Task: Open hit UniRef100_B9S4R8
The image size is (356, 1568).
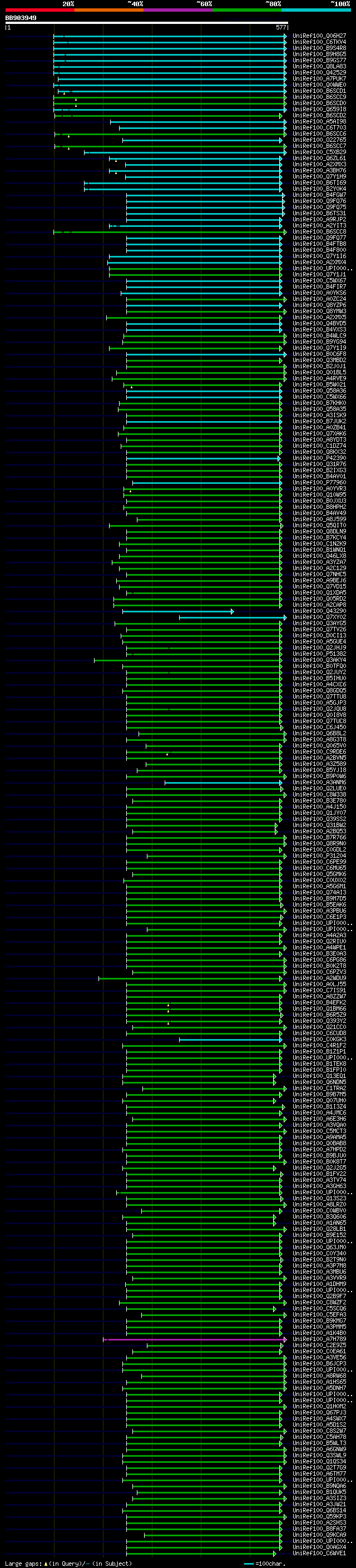Action: point(319,48)
